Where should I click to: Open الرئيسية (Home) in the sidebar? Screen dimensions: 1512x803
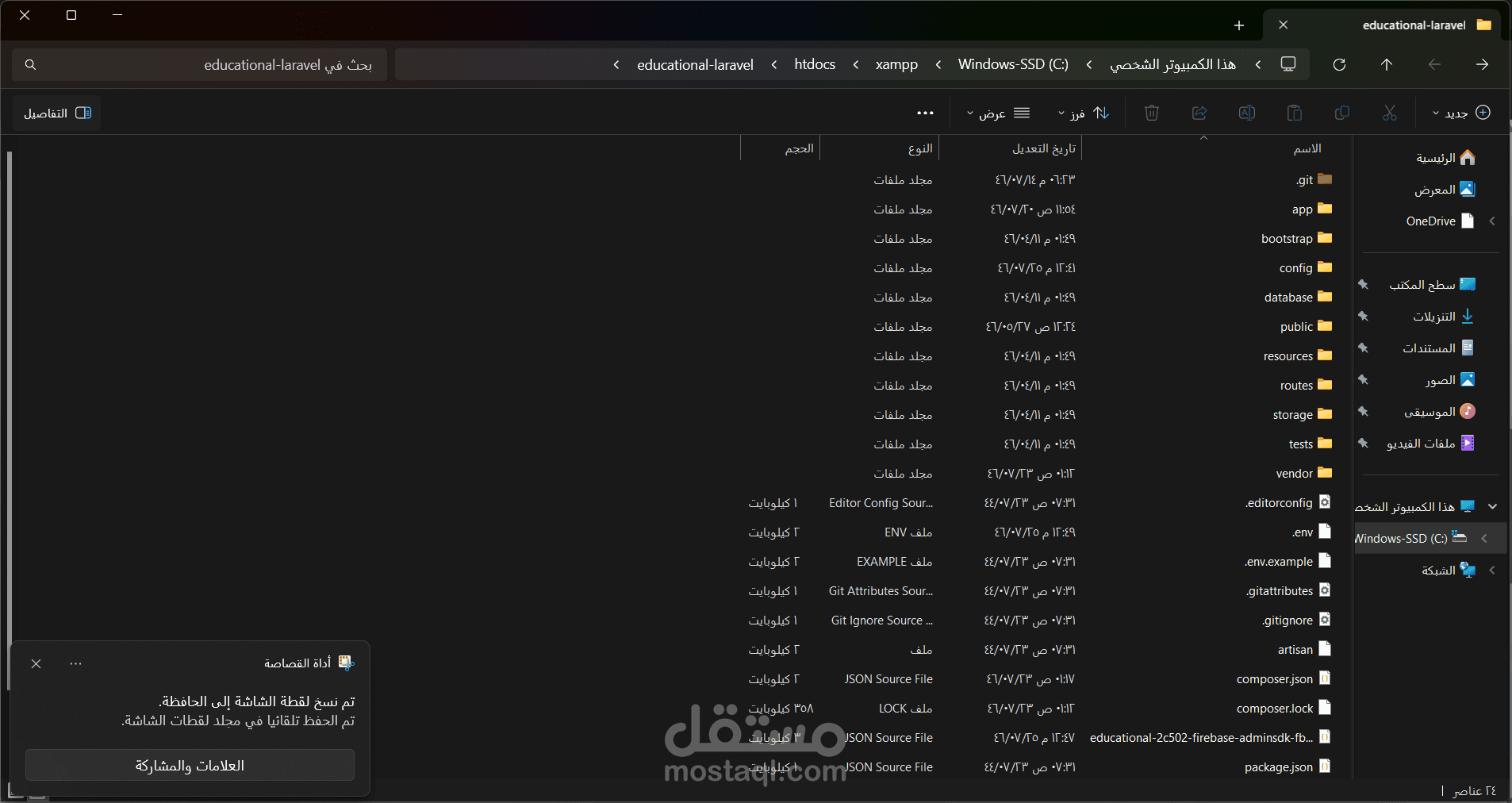tap(1445, 158)
